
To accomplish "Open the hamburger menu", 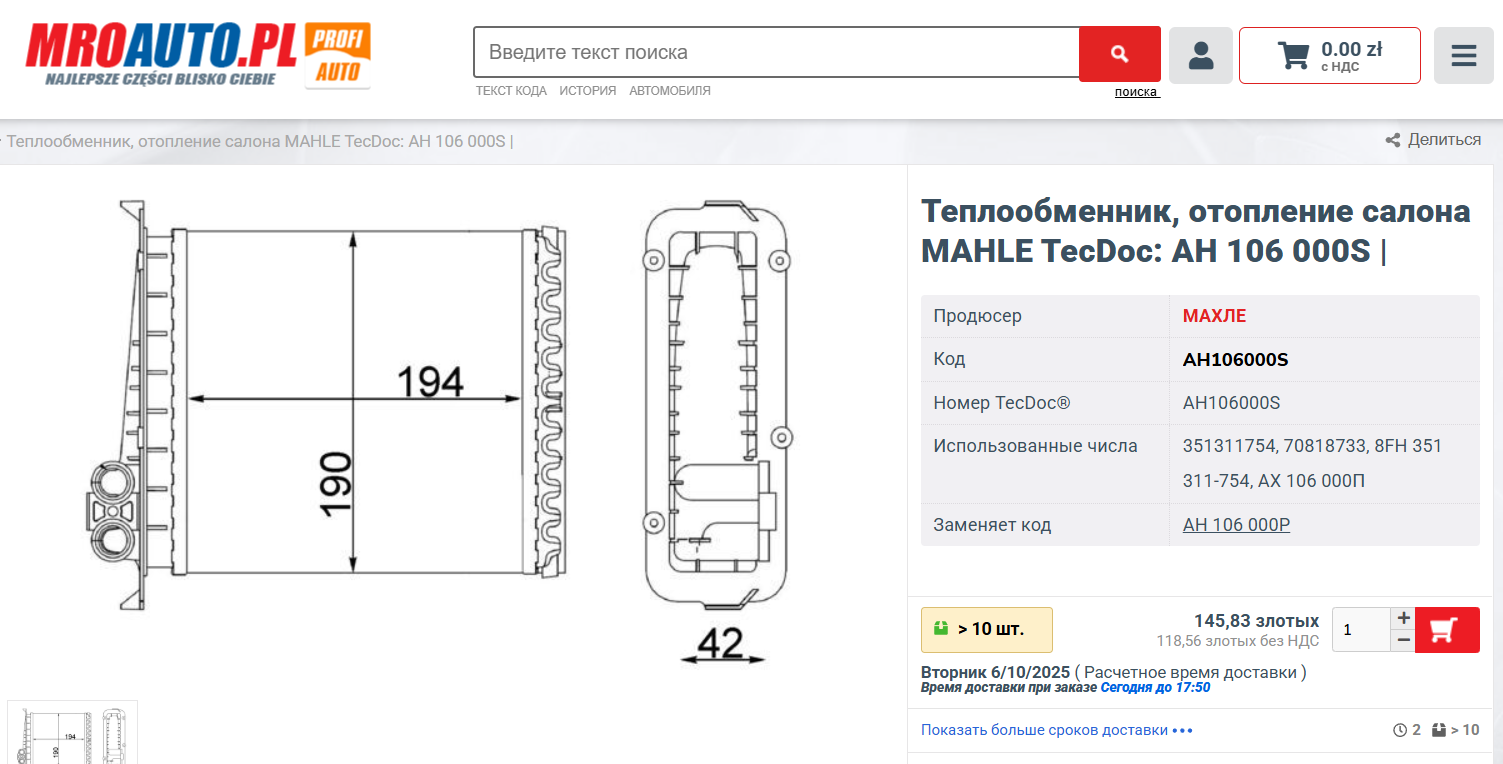I will 1463,55.
